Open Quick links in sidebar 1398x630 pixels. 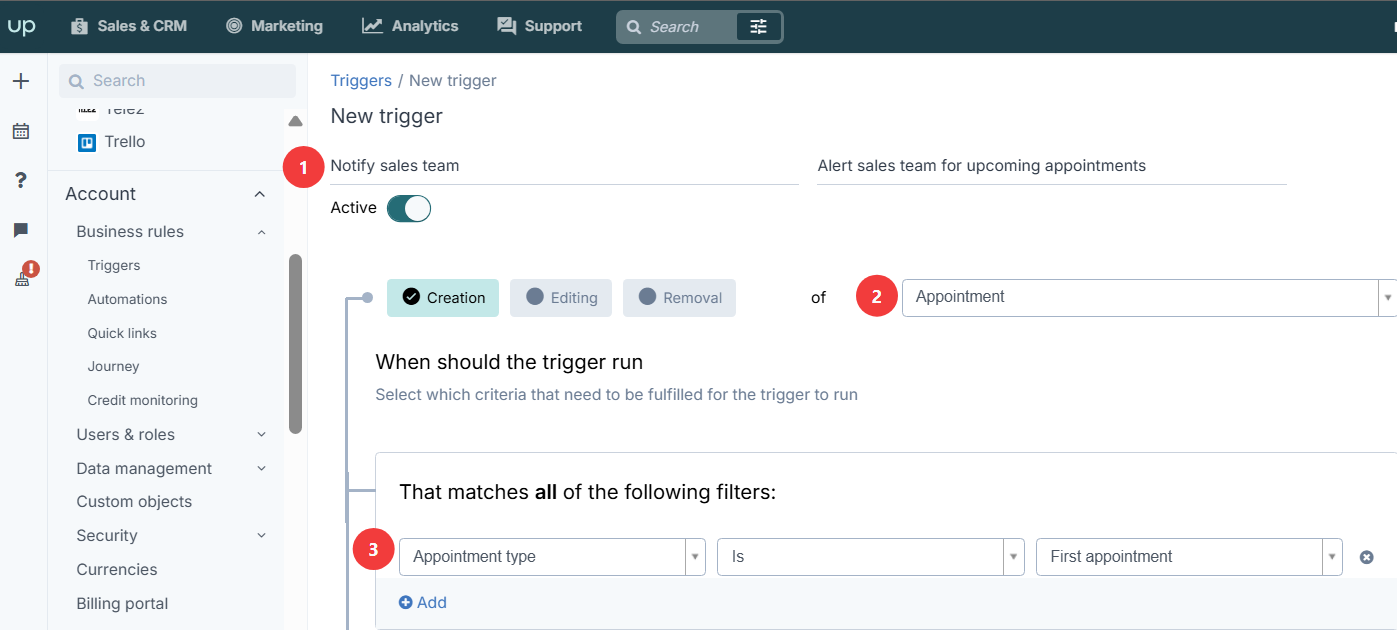(x=122, y=334)
